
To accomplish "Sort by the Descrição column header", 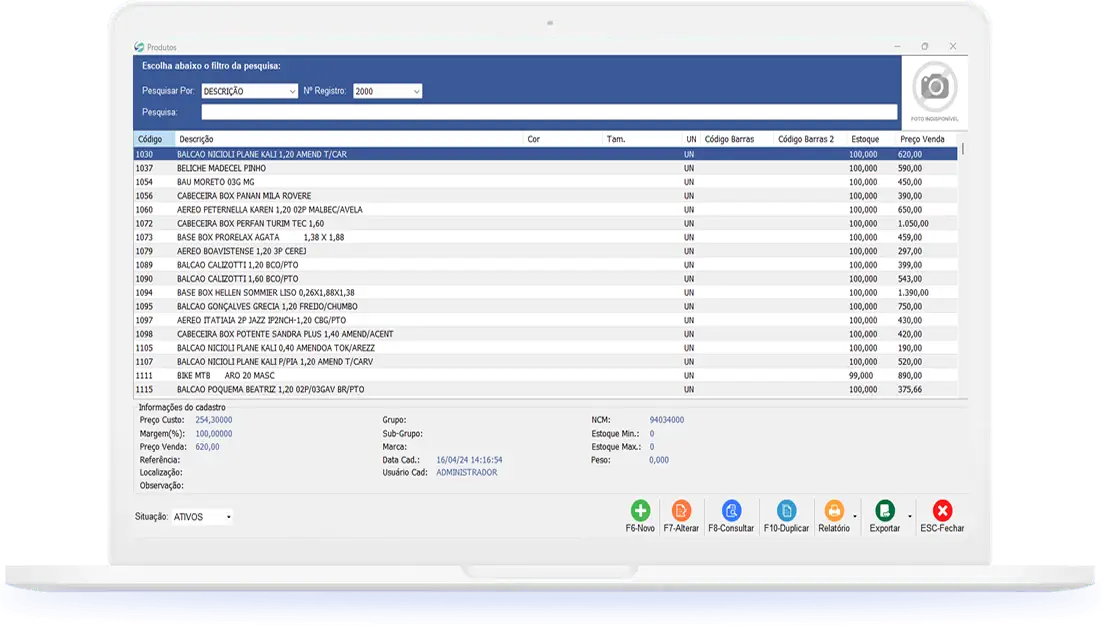I will click(x=350, y=139).
